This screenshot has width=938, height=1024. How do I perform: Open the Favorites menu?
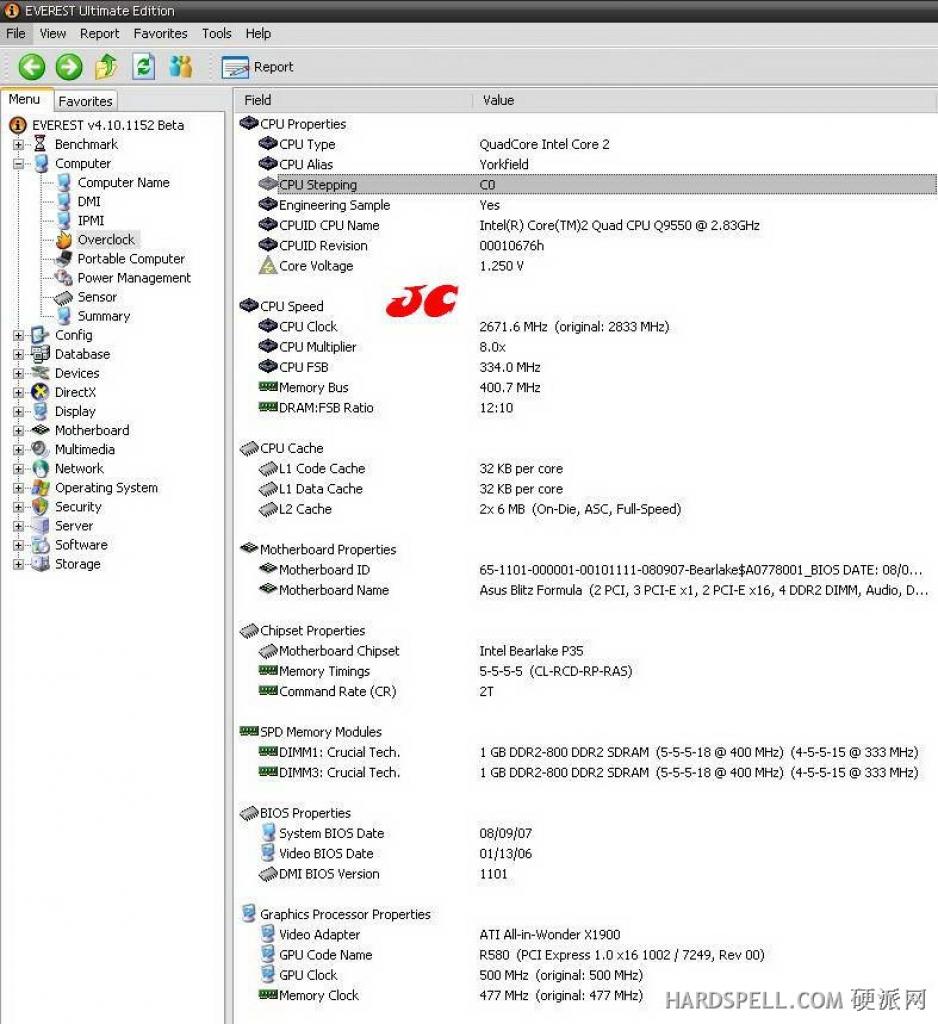pos(160,33)
